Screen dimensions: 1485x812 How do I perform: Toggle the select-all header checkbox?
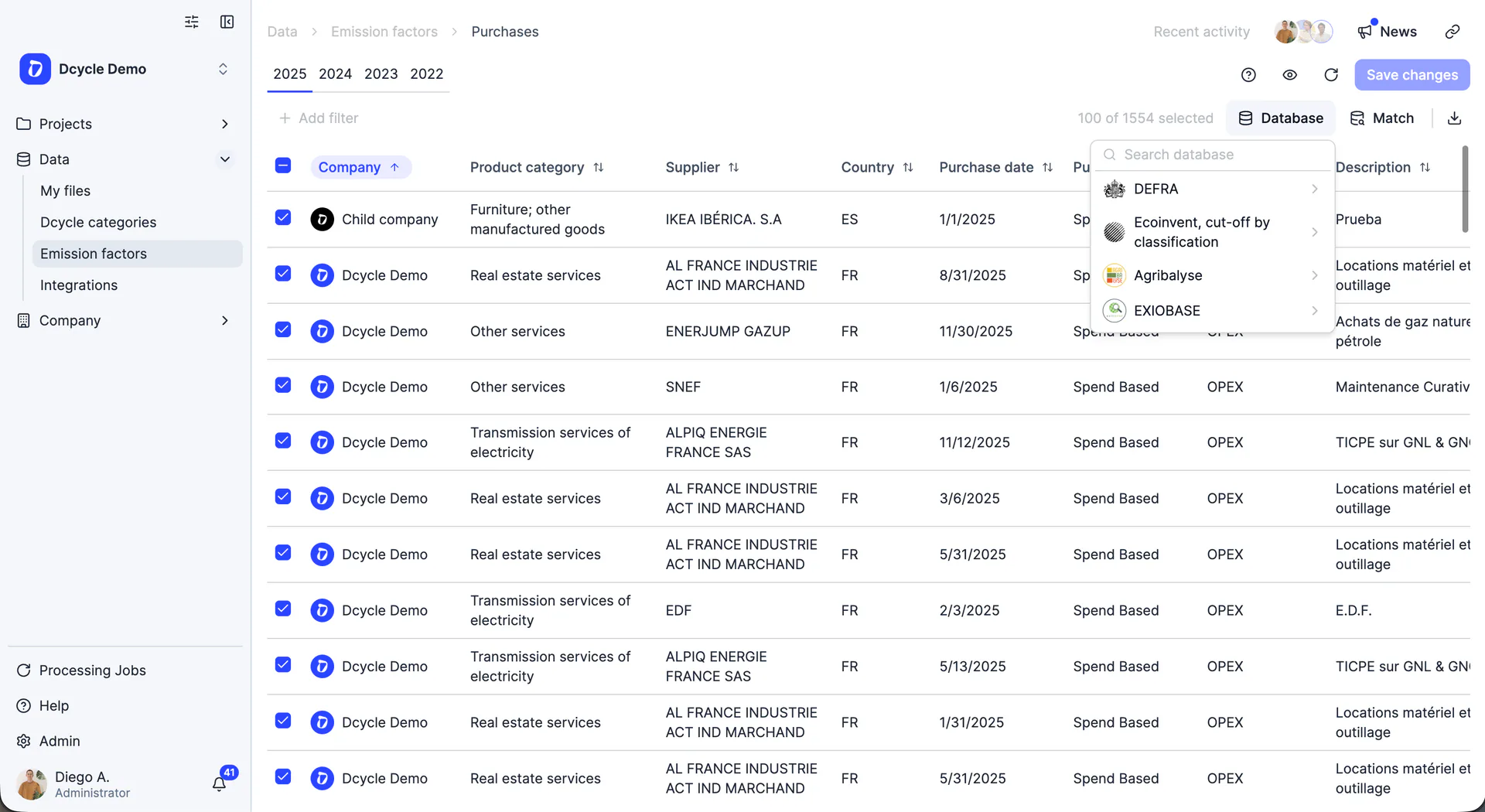283,165
